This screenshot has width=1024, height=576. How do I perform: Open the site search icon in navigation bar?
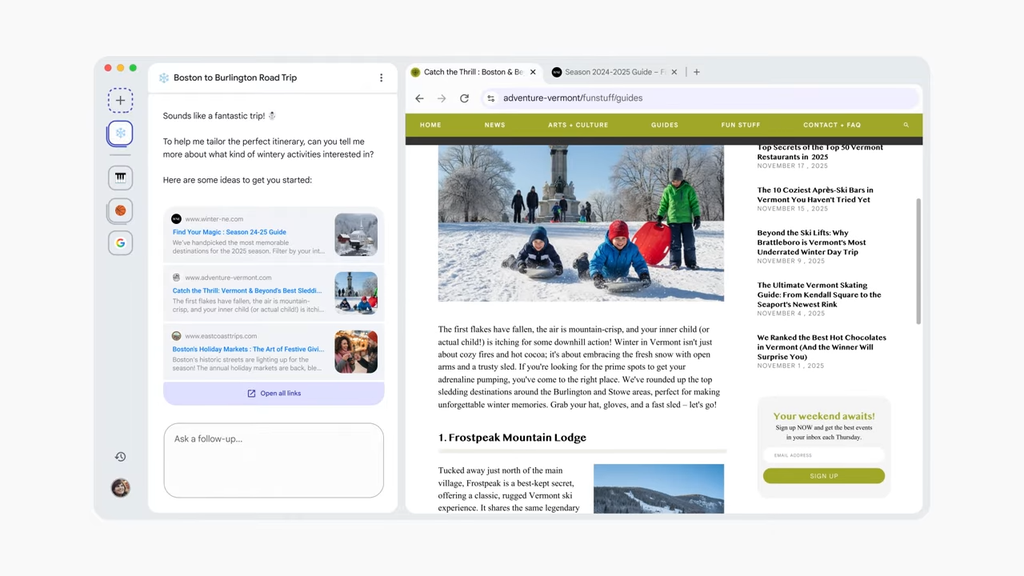coord(905,124)
